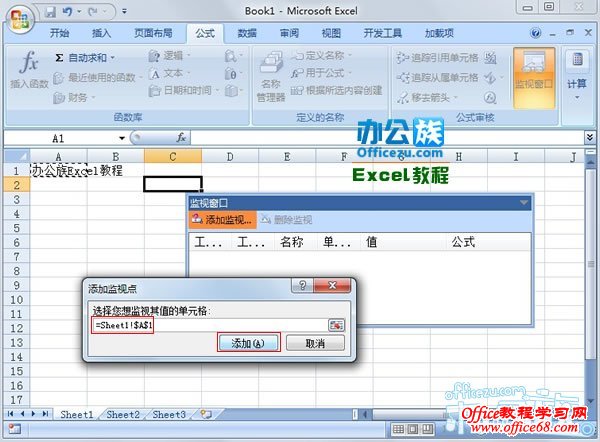Open the Insert Function fx ribbon button
The width and height of the screenshot is (600, 442).
tap(29, 70)
